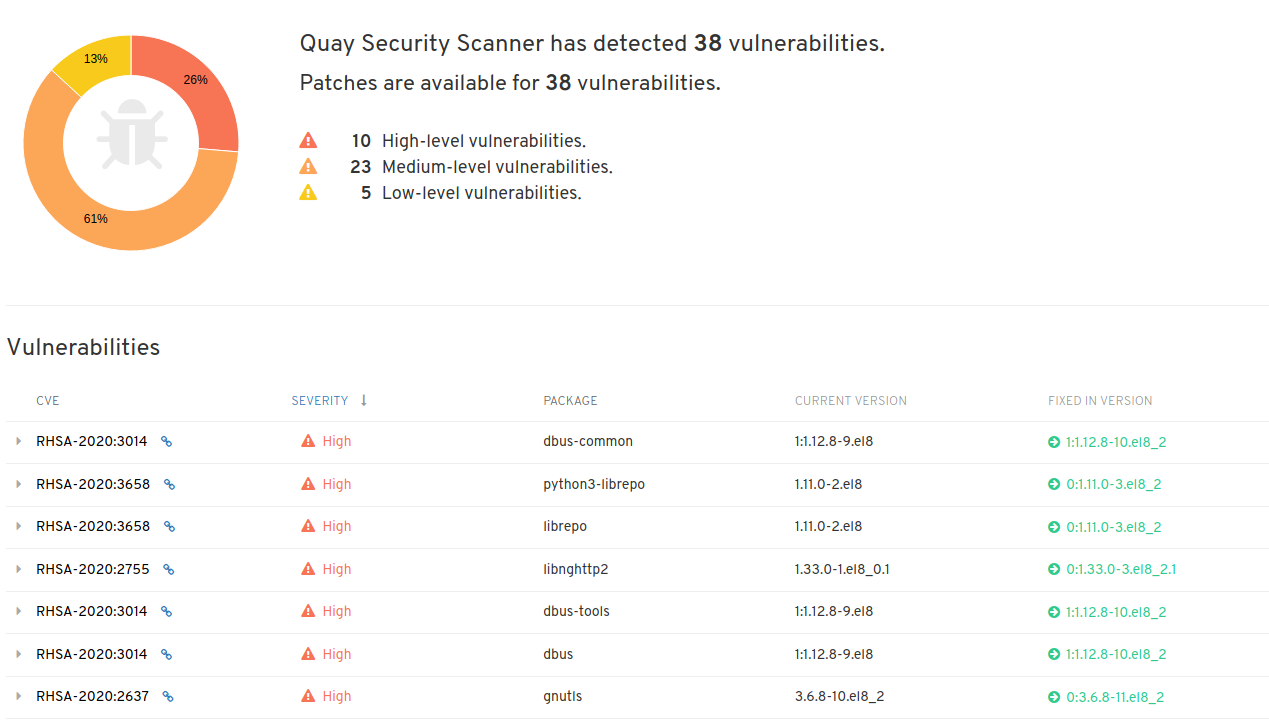Image resolution: width=1269 pixels, height=722 pixels.
Task: Click Low-level vulnerabilities yellow warning icon
Action: pyautogui.click(x=308, y=193)
